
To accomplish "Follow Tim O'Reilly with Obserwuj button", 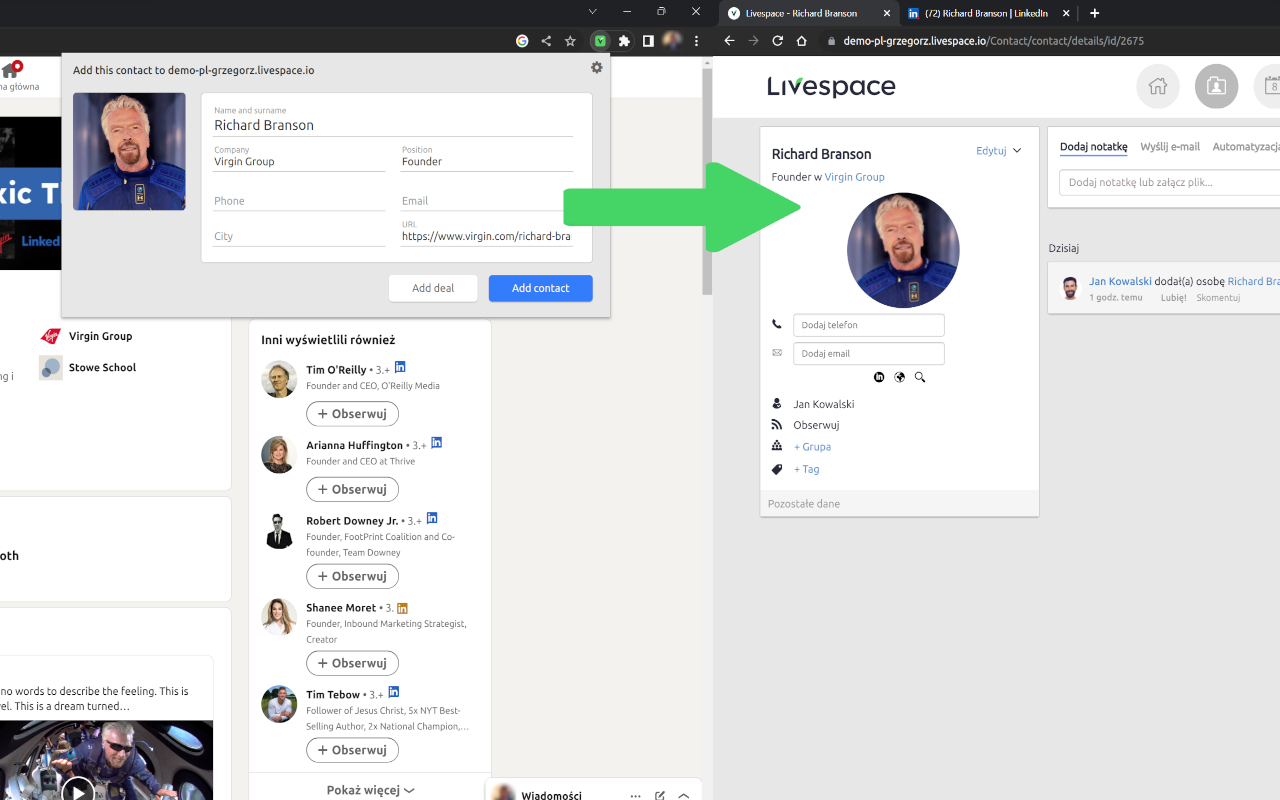I will click(x=352, y=413).
